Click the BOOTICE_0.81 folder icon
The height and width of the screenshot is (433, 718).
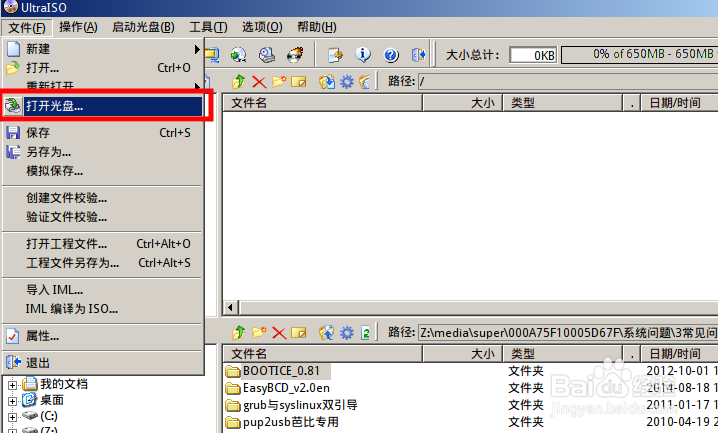(x=233, y=371)
